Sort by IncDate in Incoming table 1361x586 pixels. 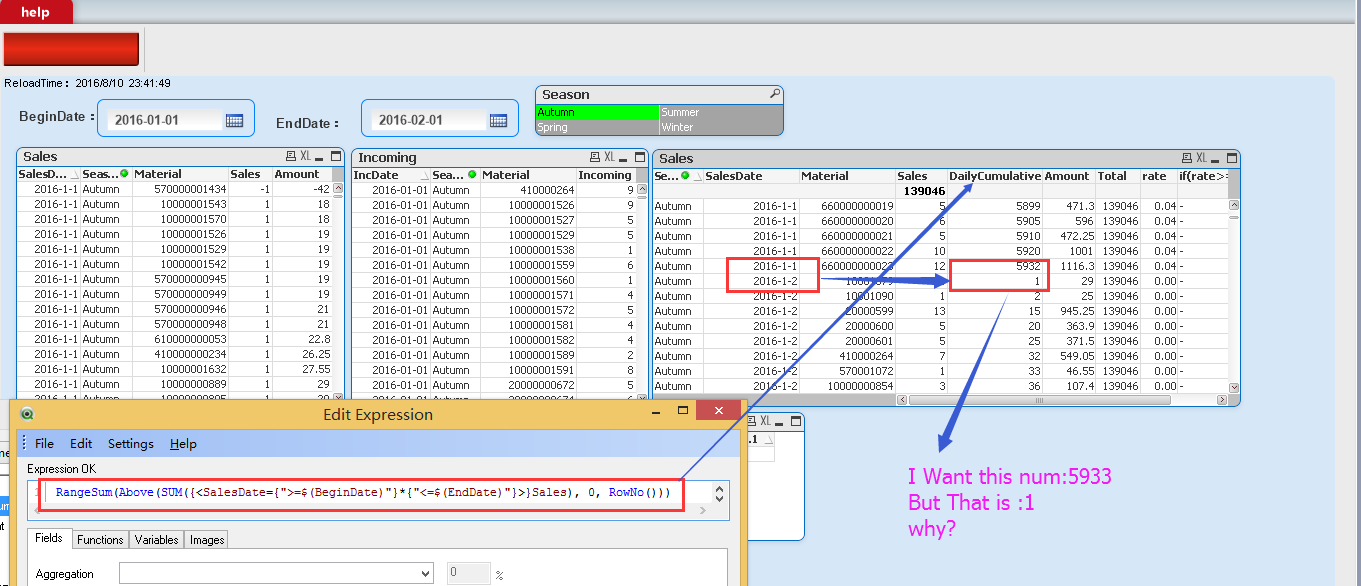(x=391, y=175)
